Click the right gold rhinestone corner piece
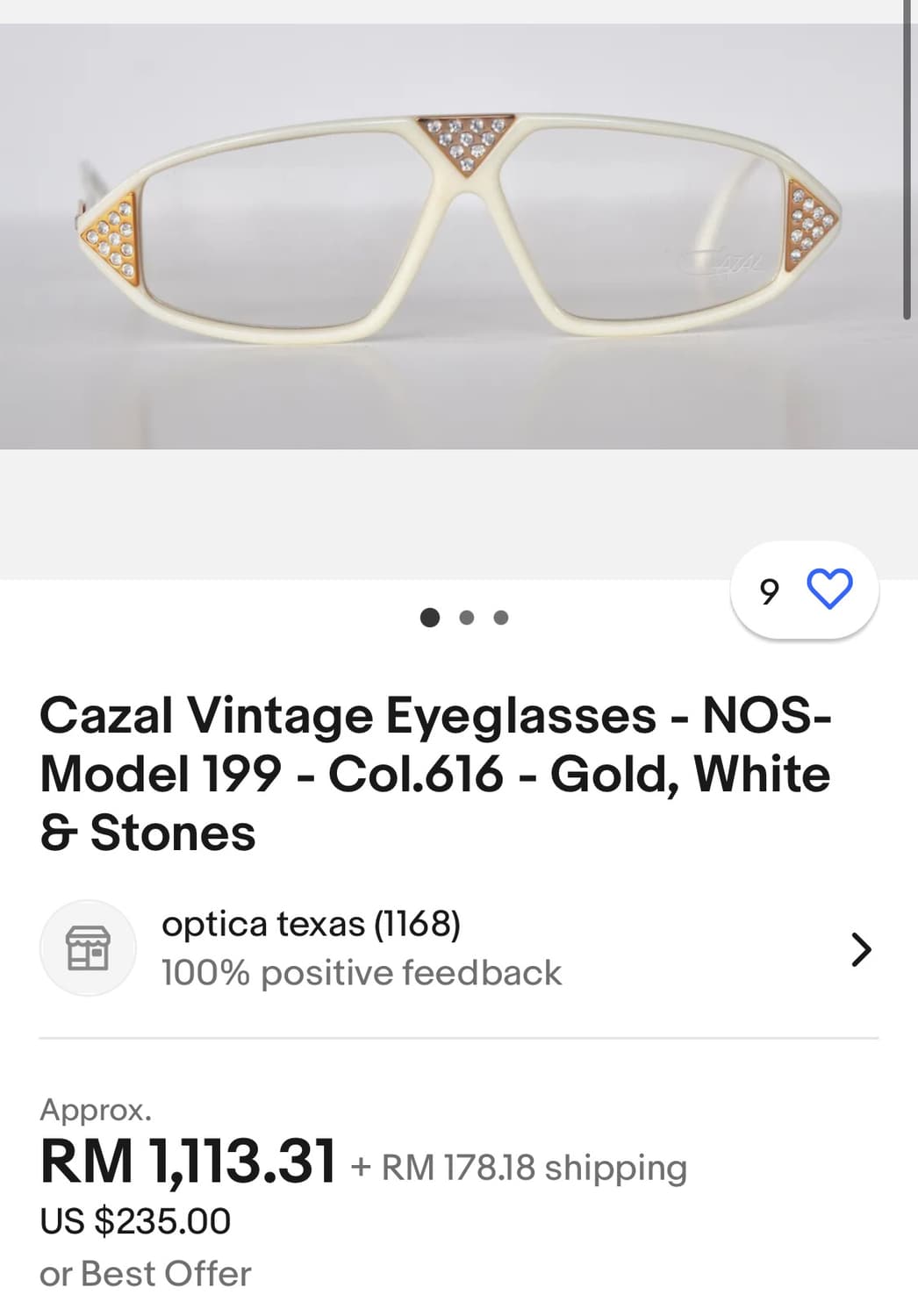Image resolution: width=918 pixels, height=1316 pixels. (x=809, y=225)
